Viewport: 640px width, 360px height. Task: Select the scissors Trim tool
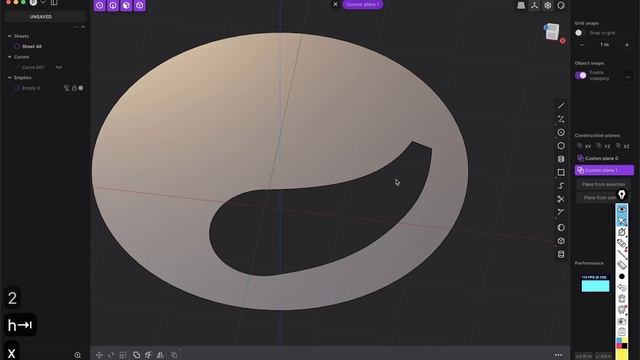click(x=561, y=199)
